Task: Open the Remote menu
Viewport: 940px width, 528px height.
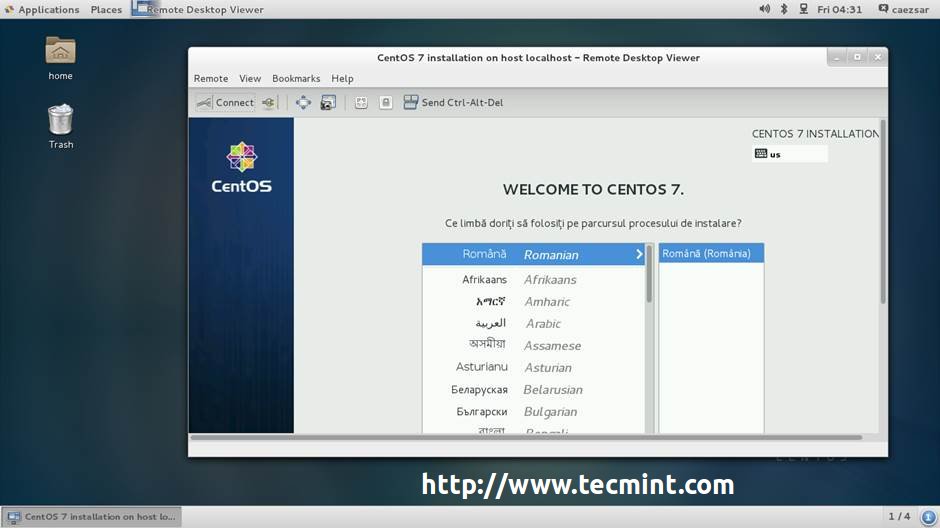Action: tap(210, 79)
